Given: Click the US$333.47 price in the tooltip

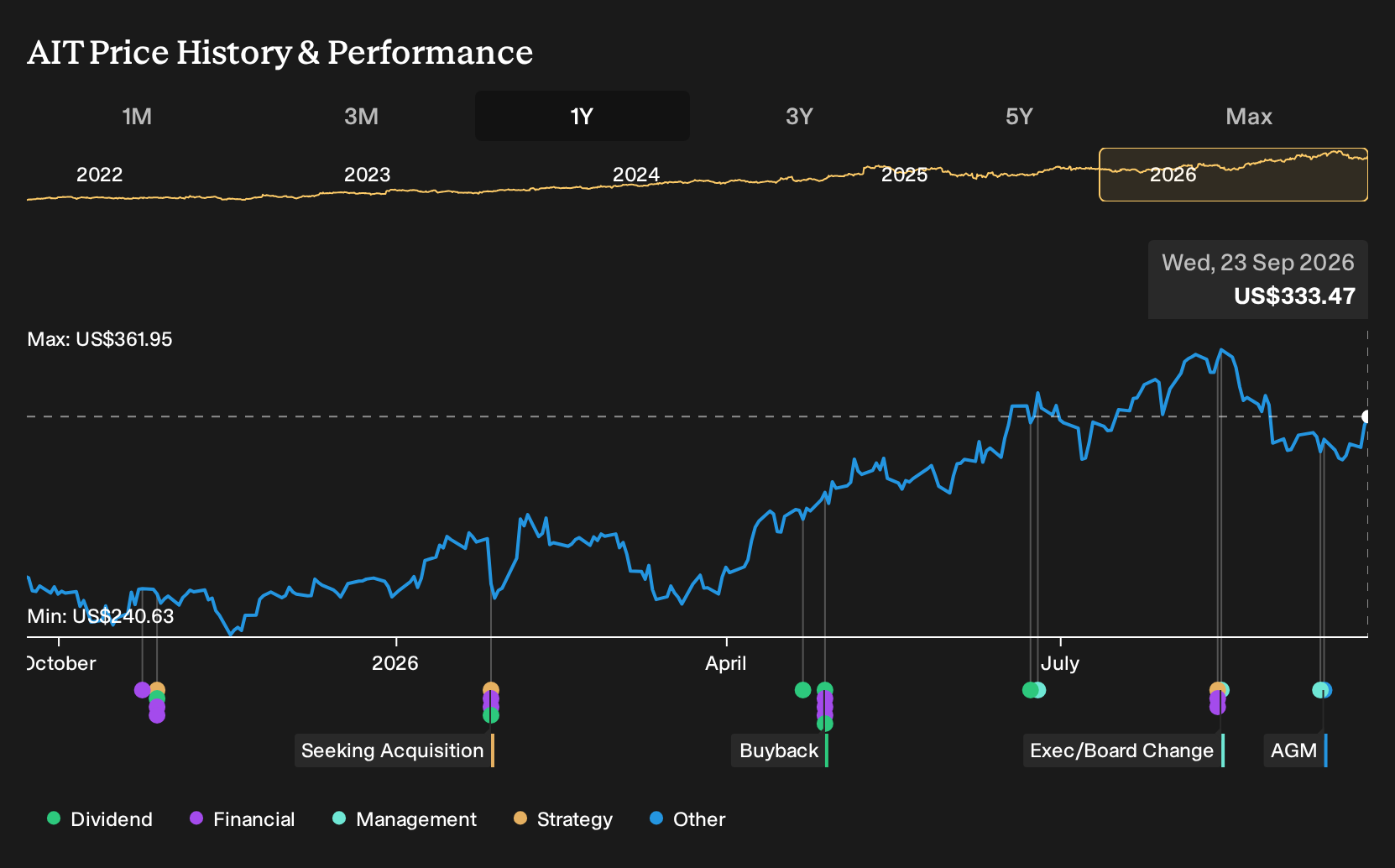Looking at the screenshot, I should tap(1294, 296).
